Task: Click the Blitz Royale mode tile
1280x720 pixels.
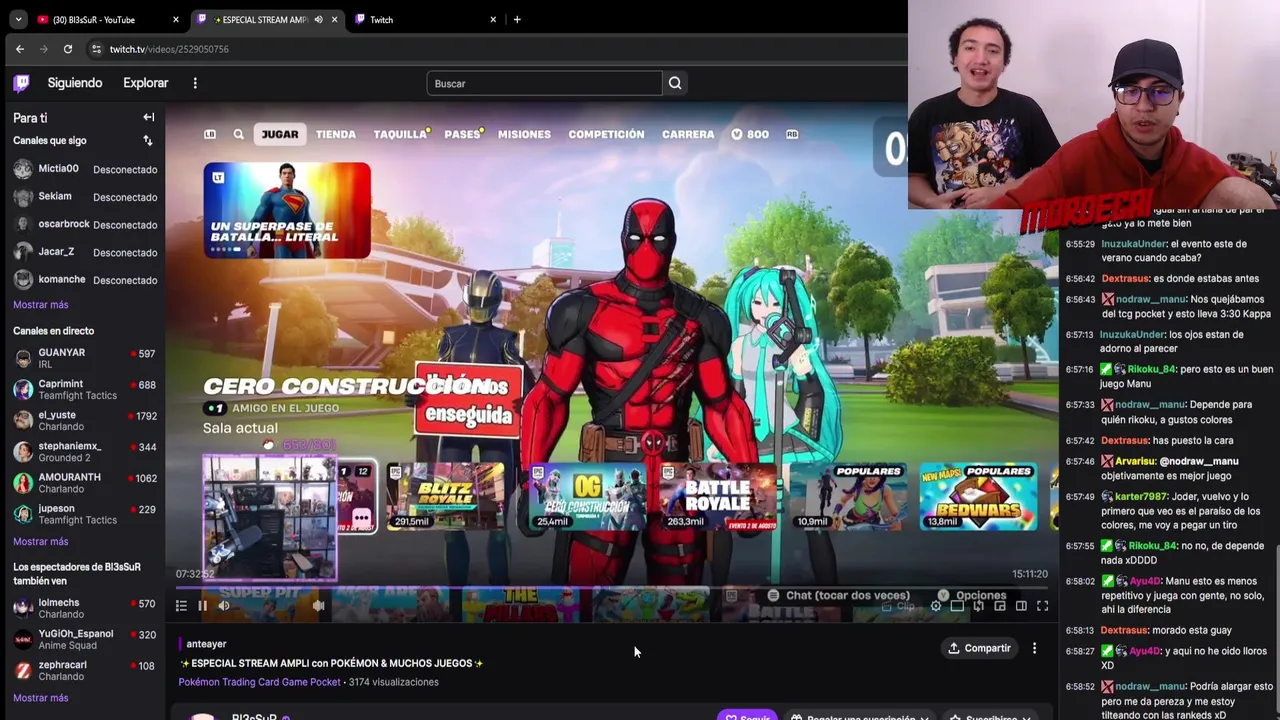Action: click(x=445, y=497)
